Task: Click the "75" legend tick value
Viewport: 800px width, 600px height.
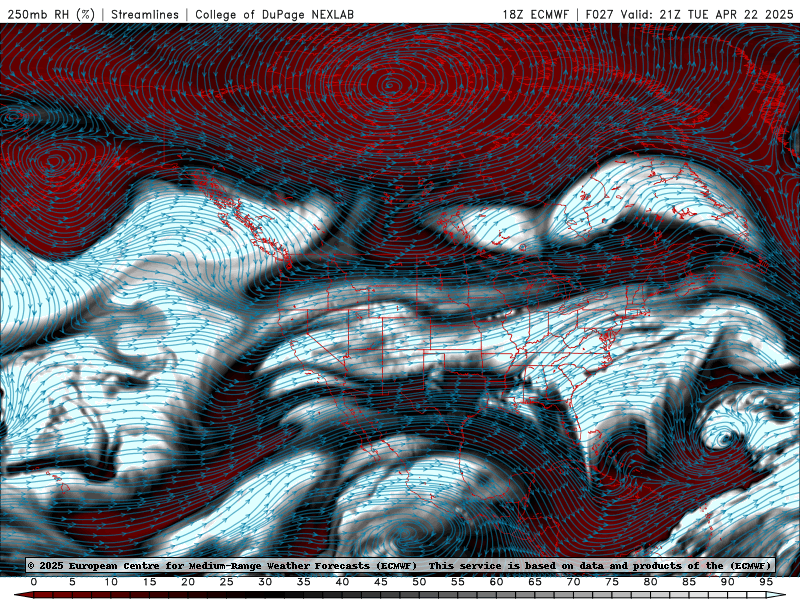Action: coord(612,582)
